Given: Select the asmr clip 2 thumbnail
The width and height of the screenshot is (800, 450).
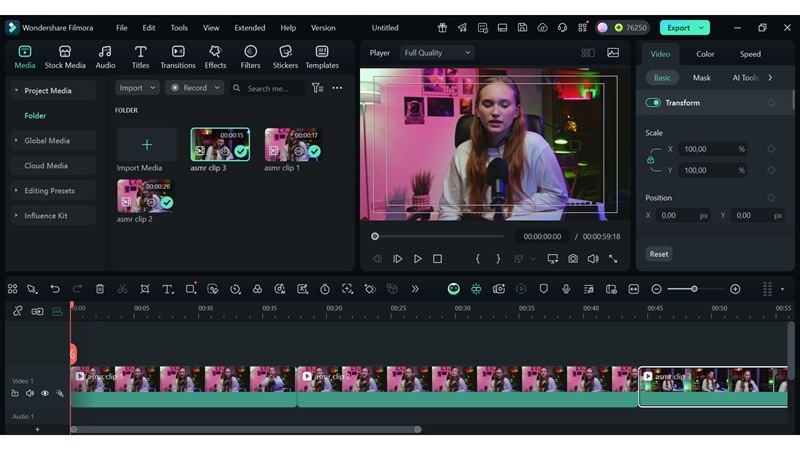Looking at the screenshot, I should (145, 196).
